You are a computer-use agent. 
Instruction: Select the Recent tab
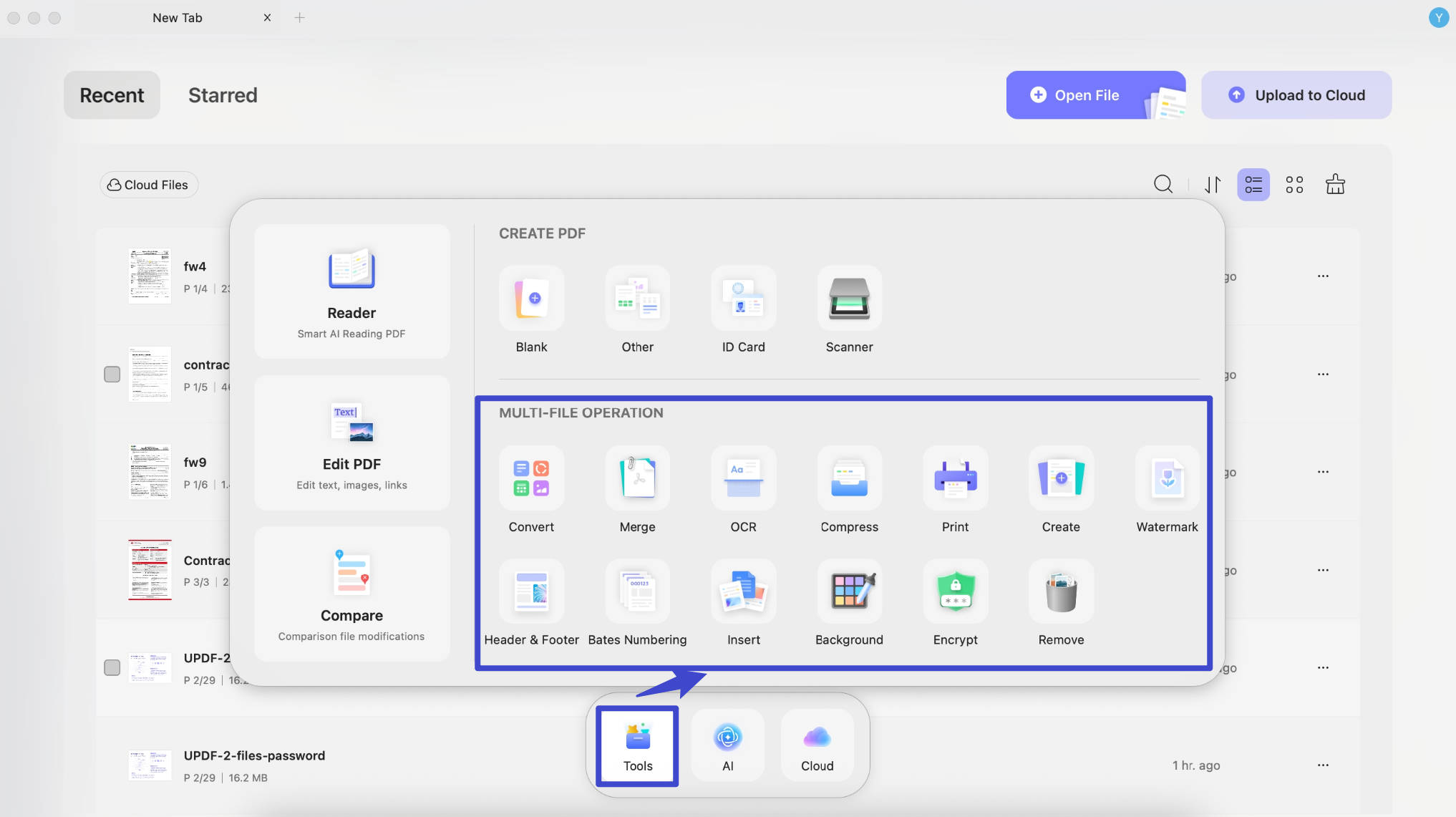click(x=112, y=95)
